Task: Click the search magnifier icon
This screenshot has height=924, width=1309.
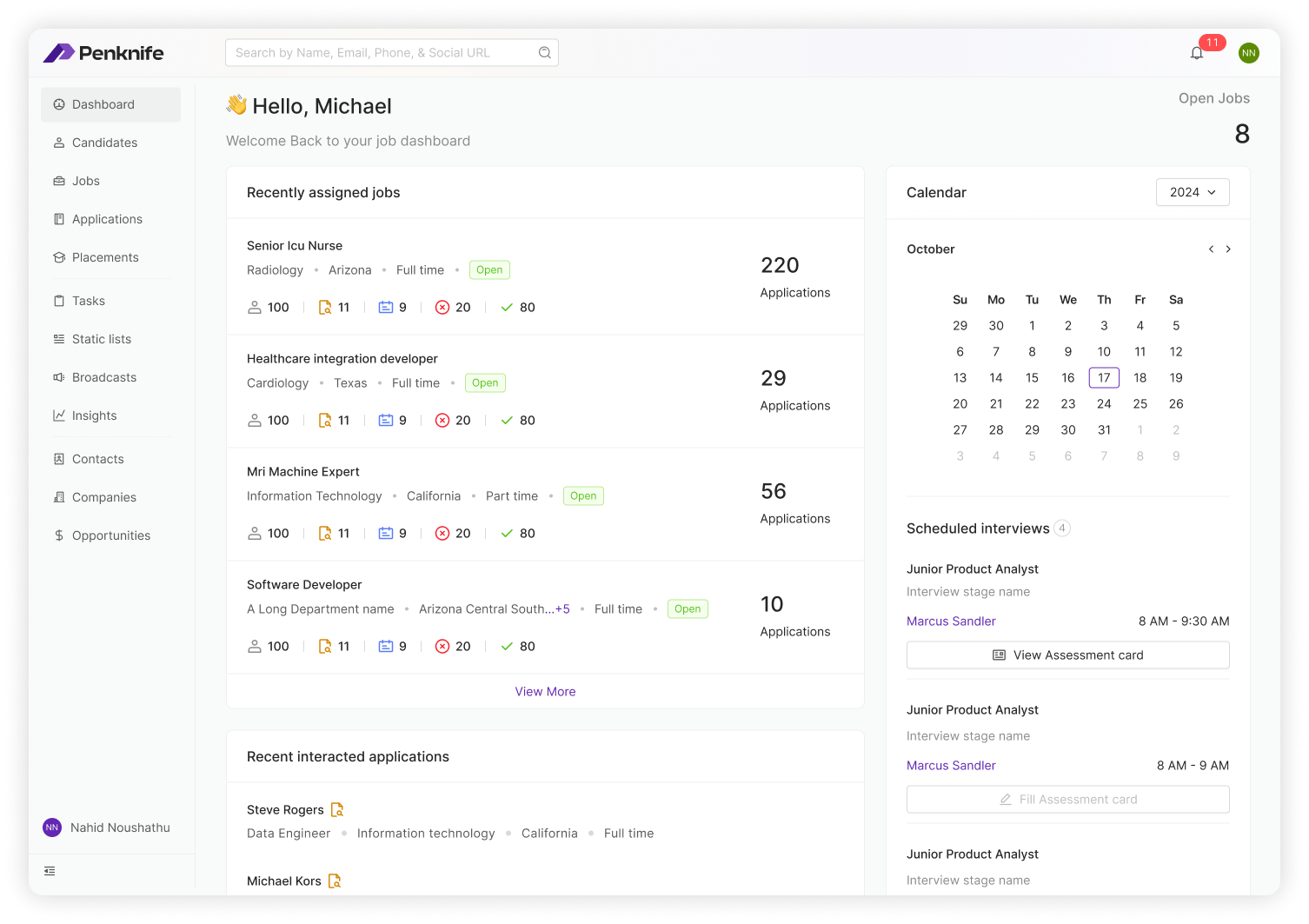Action: 545,53
